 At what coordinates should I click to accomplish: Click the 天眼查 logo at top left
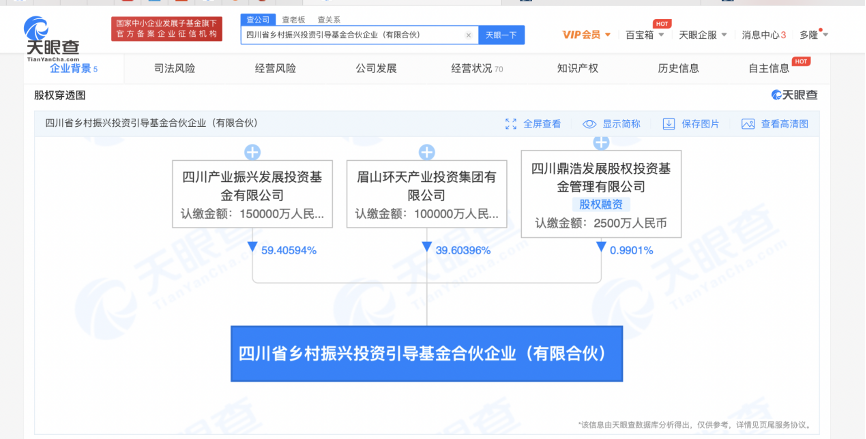coord(52,38)
